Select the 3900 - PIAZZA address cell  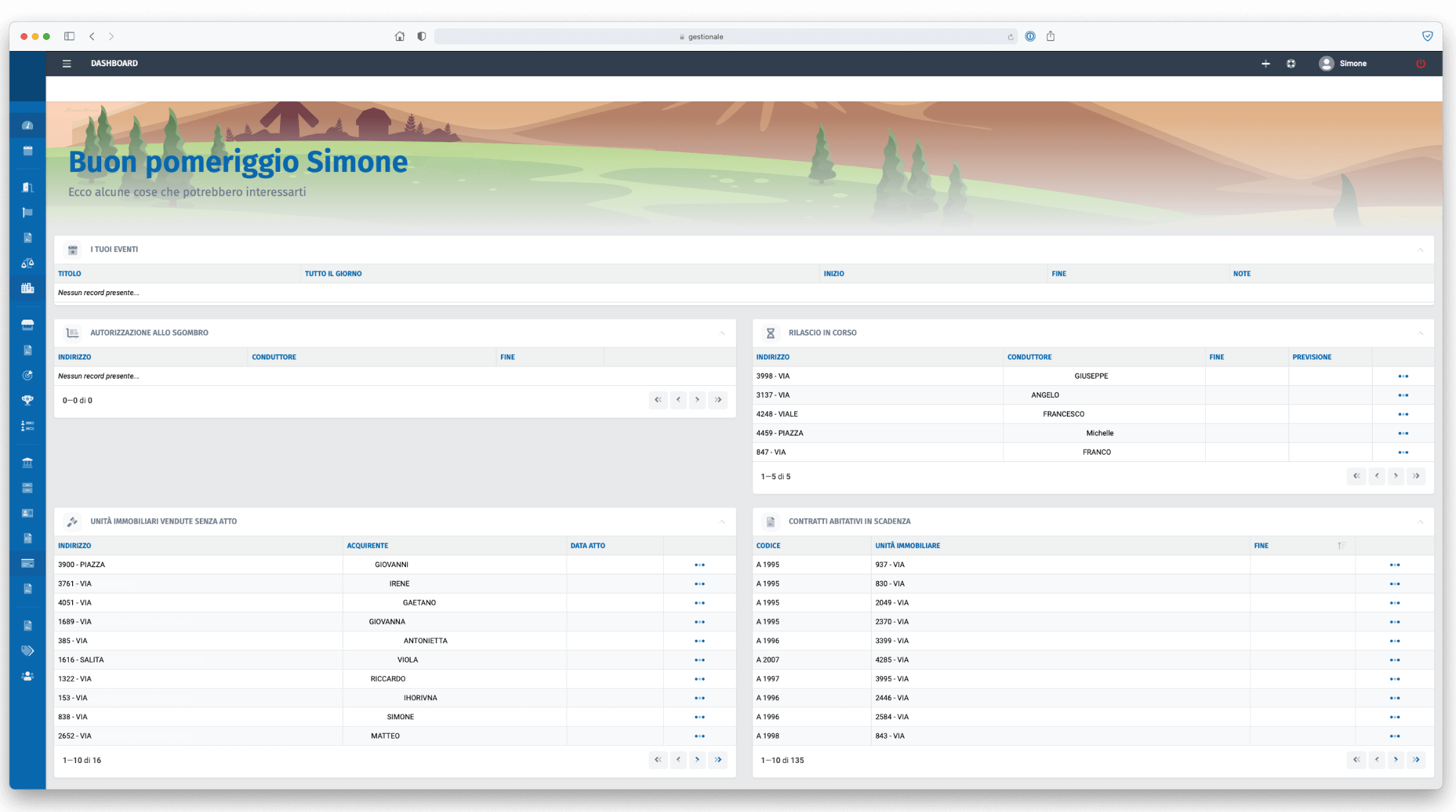pyautogui.click(x=198, y=564)
